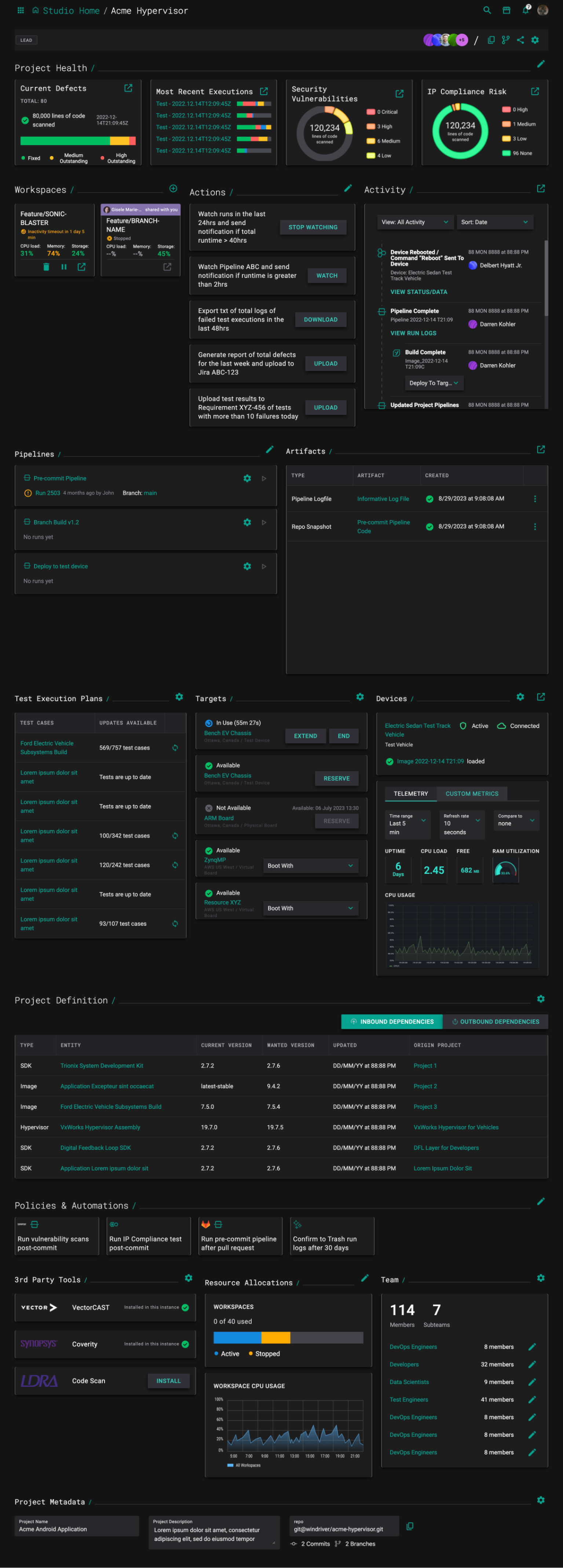Click the search magnifier icon in header
The width and height of the screenshot is (563, 1568).
487,10
